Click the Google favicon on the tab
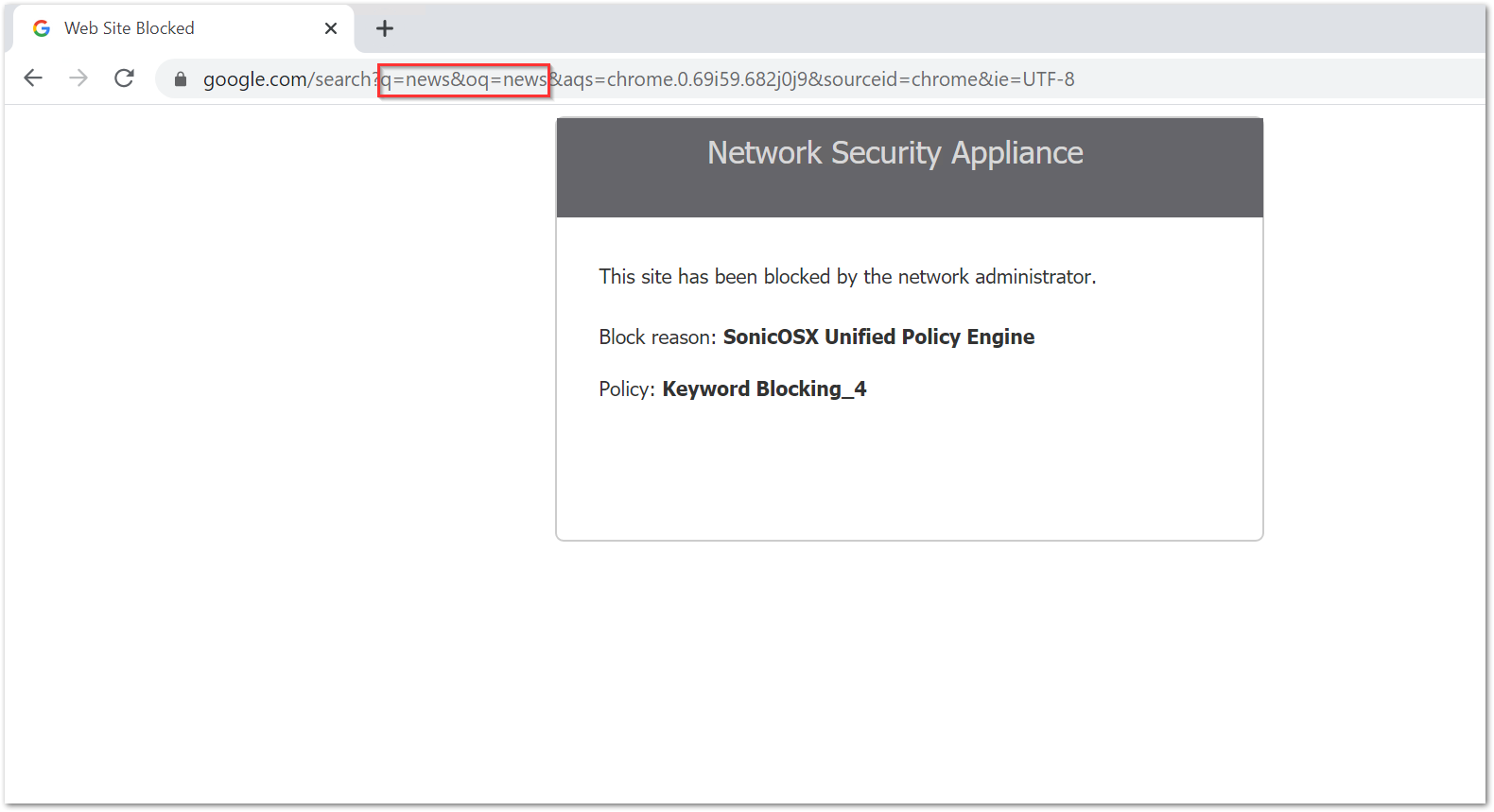The height and width of the screenshot is (812, 1494). pyautogui.click(x=42, y=28)
